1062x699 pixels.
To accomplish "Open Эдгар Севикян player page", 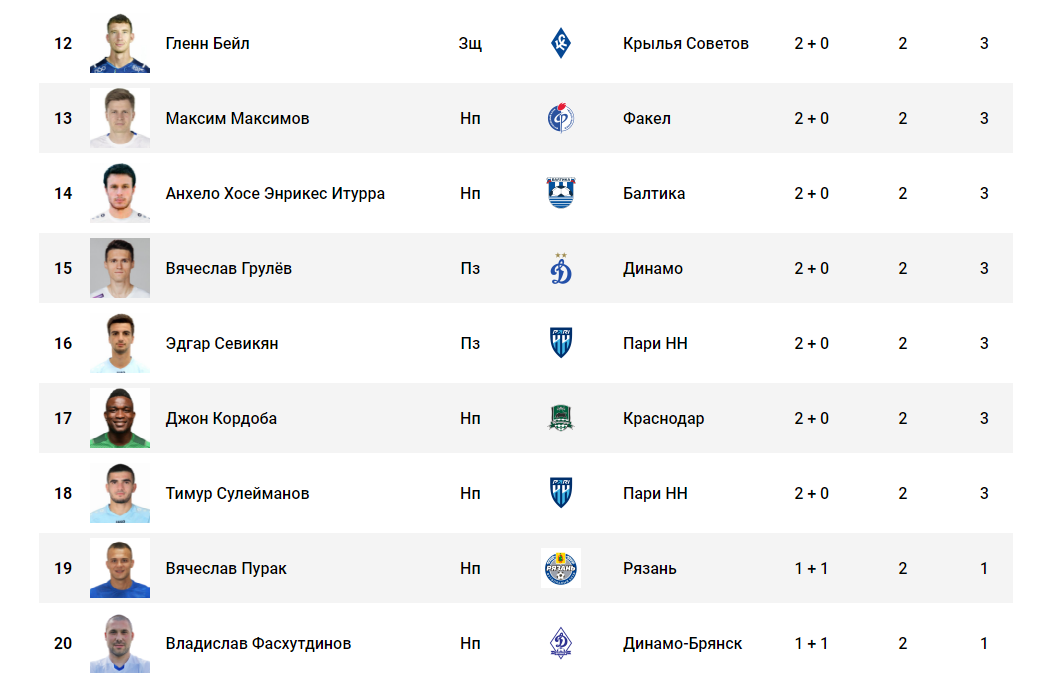I will [x=221, y=343].
